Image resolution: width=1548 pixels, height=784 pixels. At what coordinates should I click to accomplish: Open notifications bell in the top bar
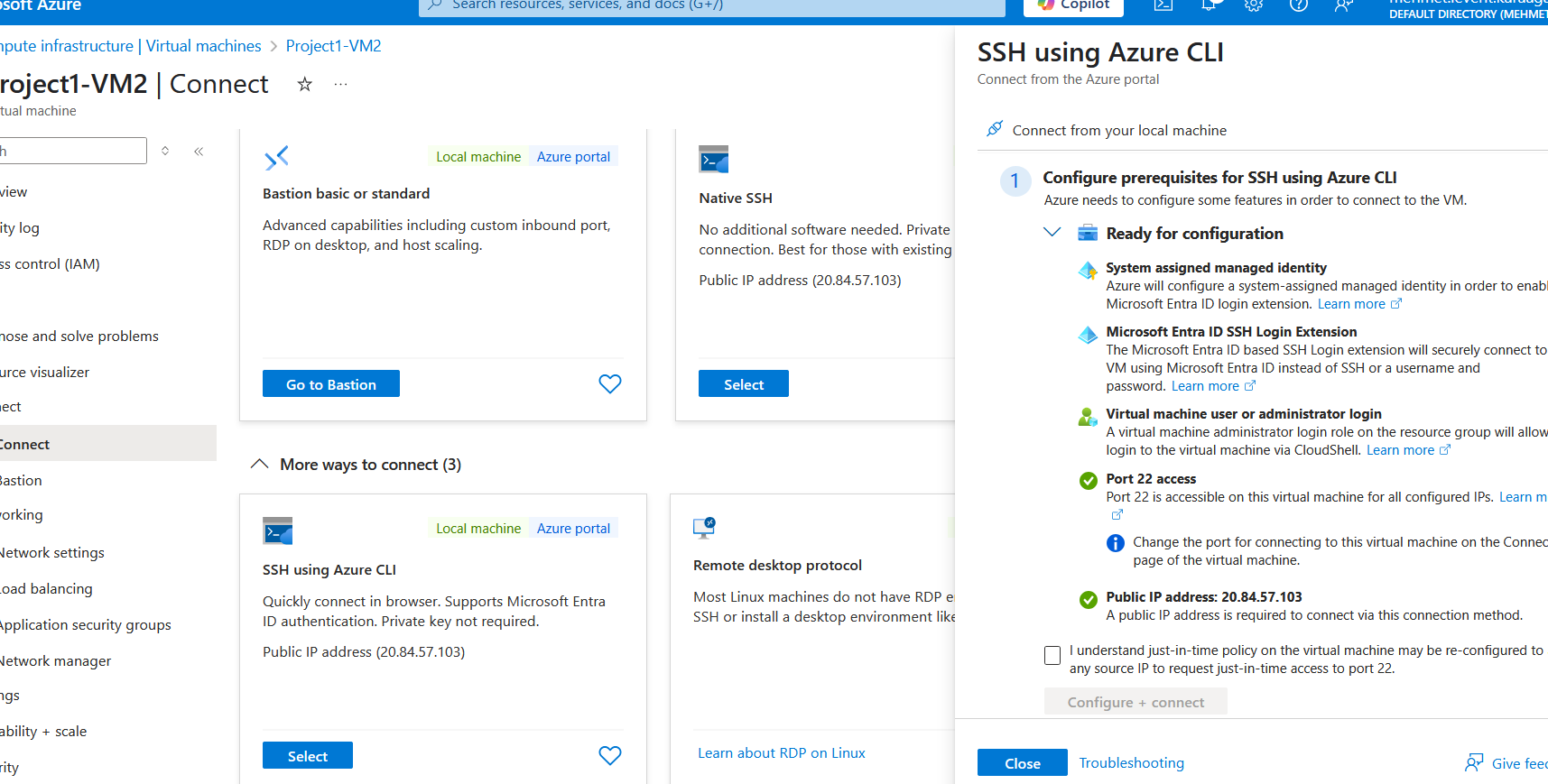[1209, 5]
